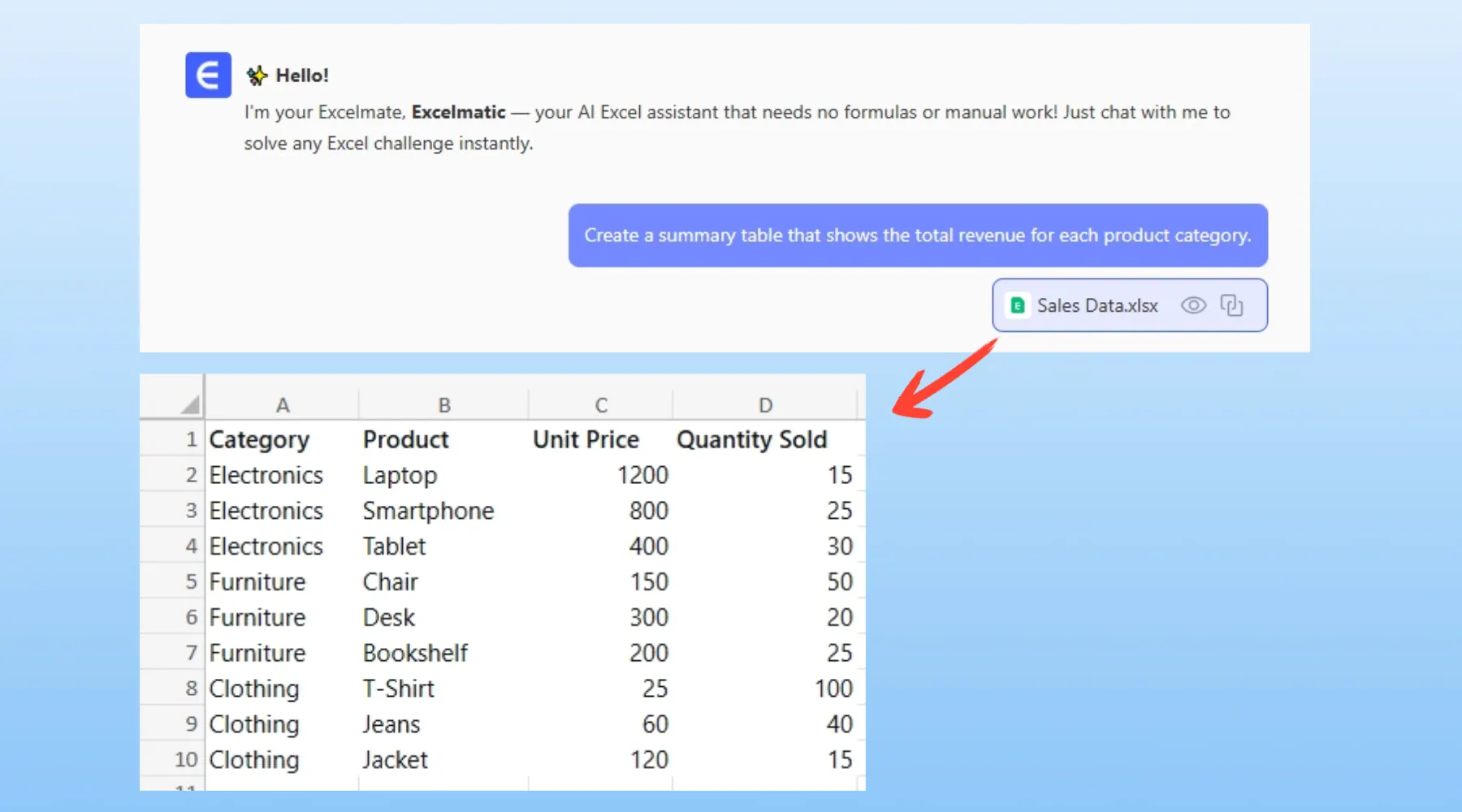Click the red arrow pointing to spreadsheet
This screenshot has height=812, width=1462.
(942, 382)
